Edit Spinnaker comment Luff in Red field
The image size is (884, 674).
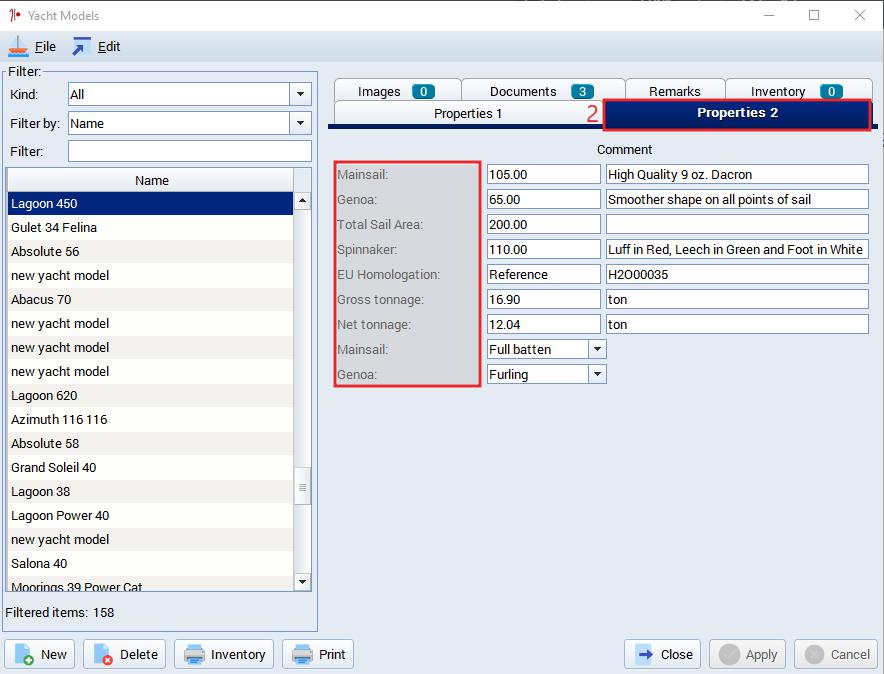pos(737,249)
